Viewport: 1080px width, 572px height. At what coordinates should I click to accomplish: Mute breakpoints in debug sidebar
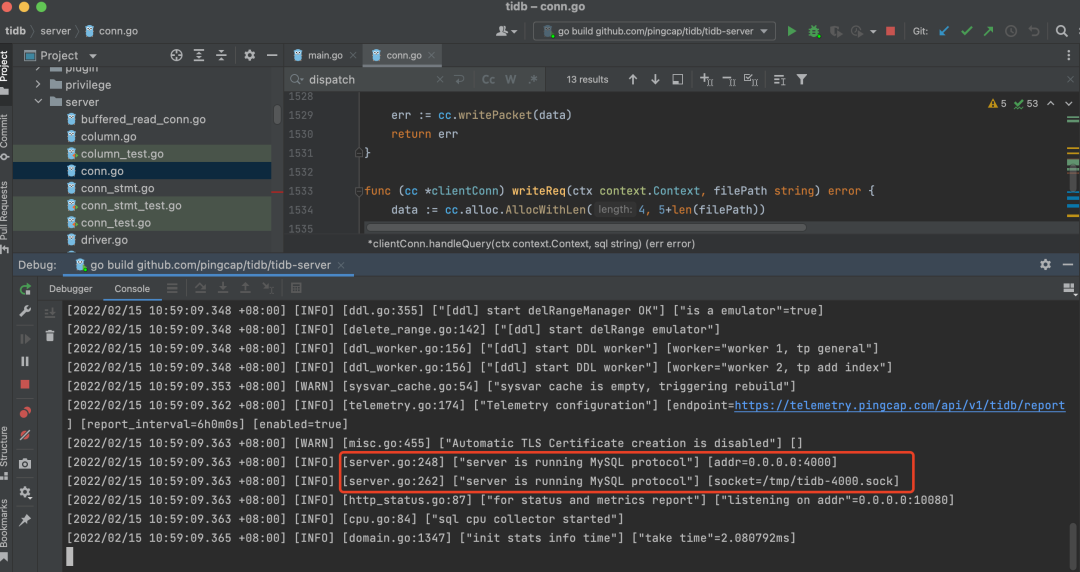click(x=25, y=435)
